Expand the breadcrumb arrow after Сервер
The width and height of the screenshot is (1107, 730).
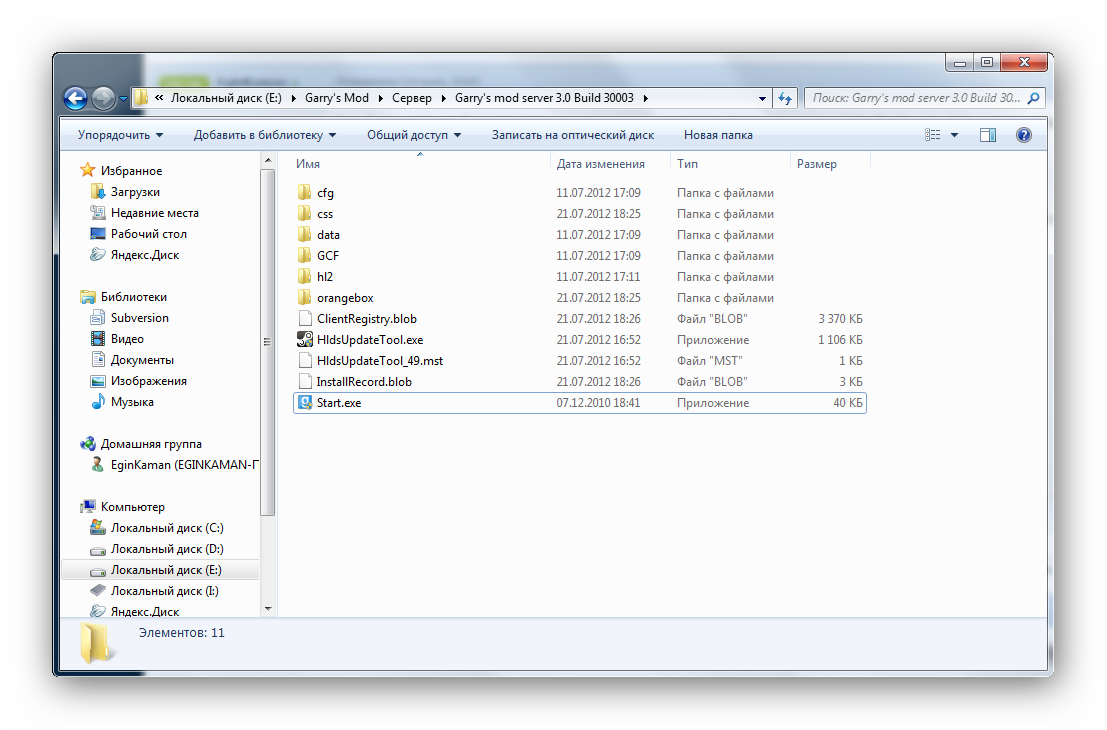[443, 98]
